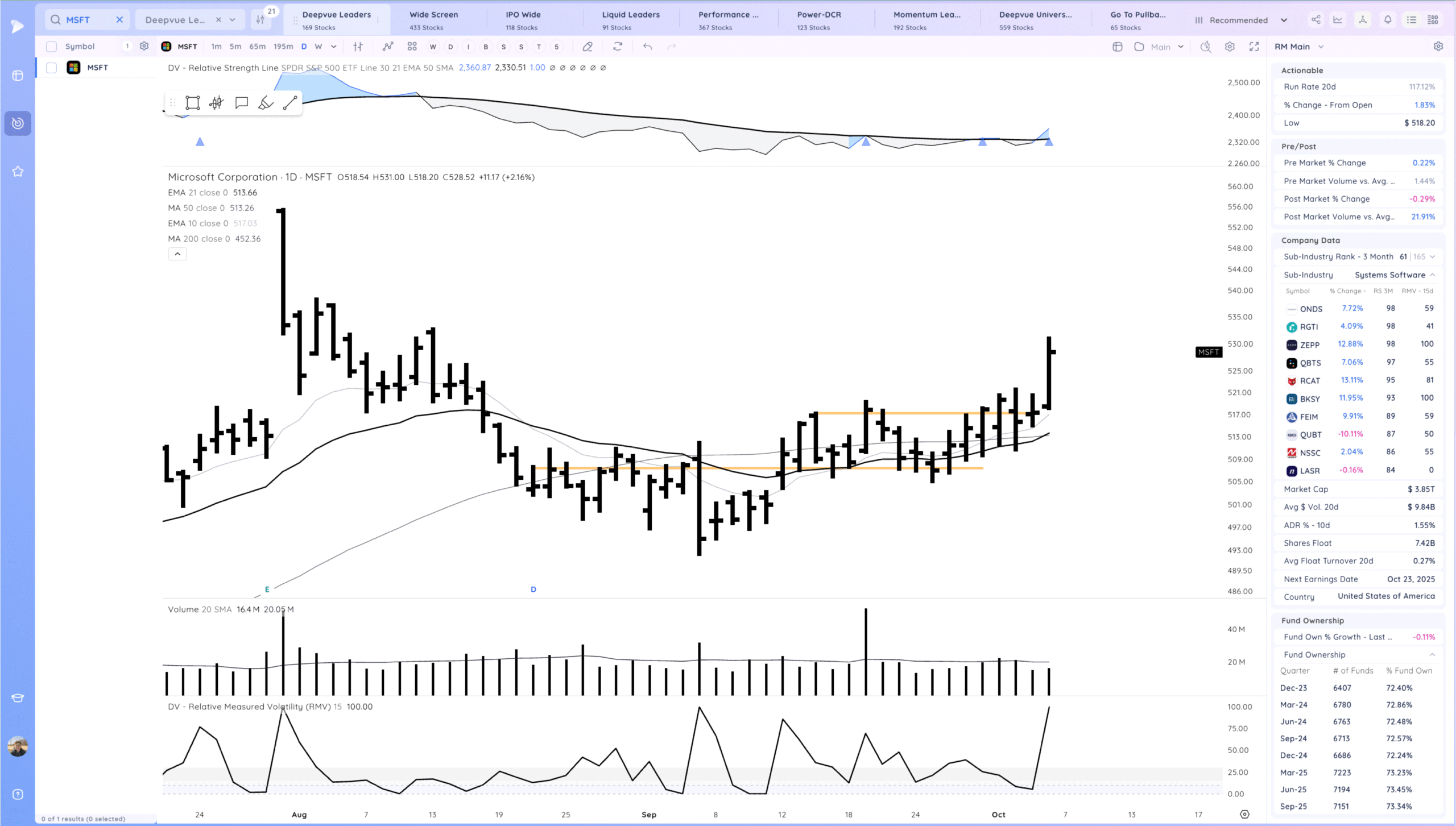Collapse the moving average legend chevron
Screen dimensions: 1456x826
click(177, 254)
